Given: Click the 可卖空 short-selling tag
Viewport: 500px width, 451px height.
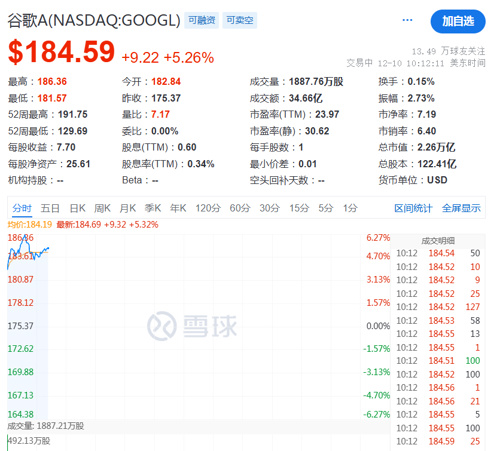Looking at the screenshot, I should [x=240, y=20].
